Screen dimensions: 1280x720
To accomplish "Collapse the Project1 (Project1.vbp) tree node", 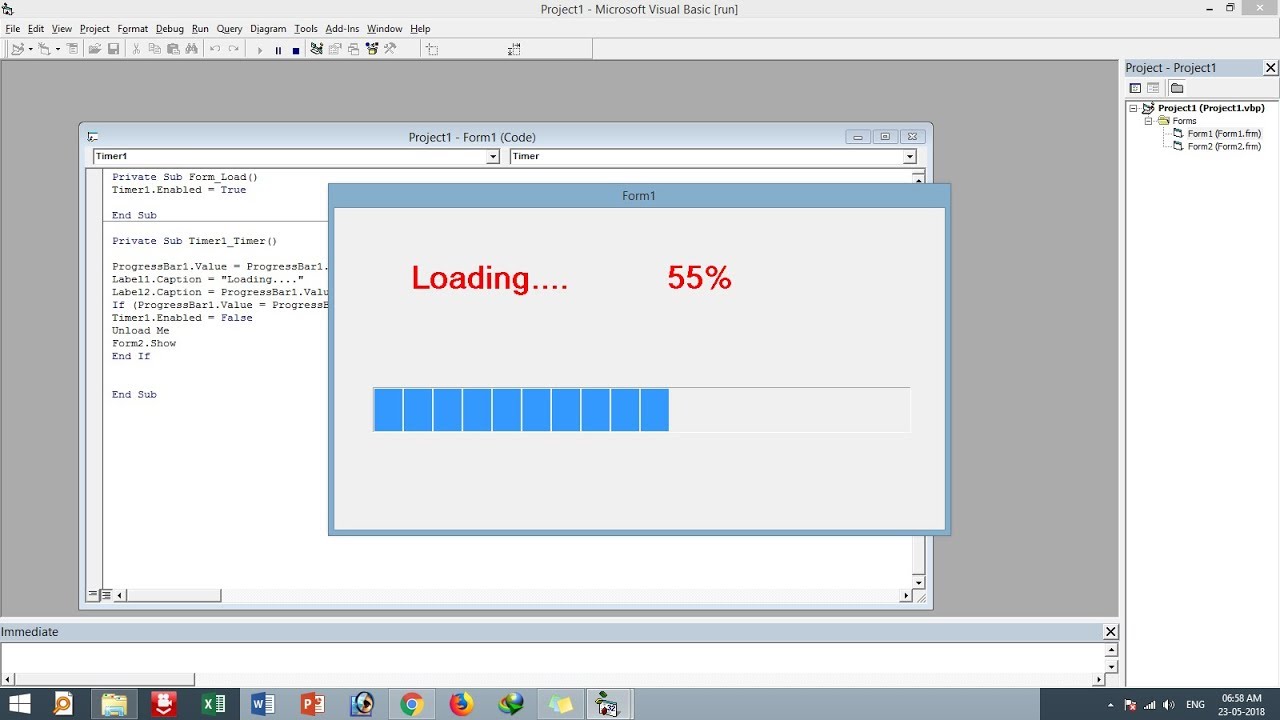I will click(x=1133, y=108).
